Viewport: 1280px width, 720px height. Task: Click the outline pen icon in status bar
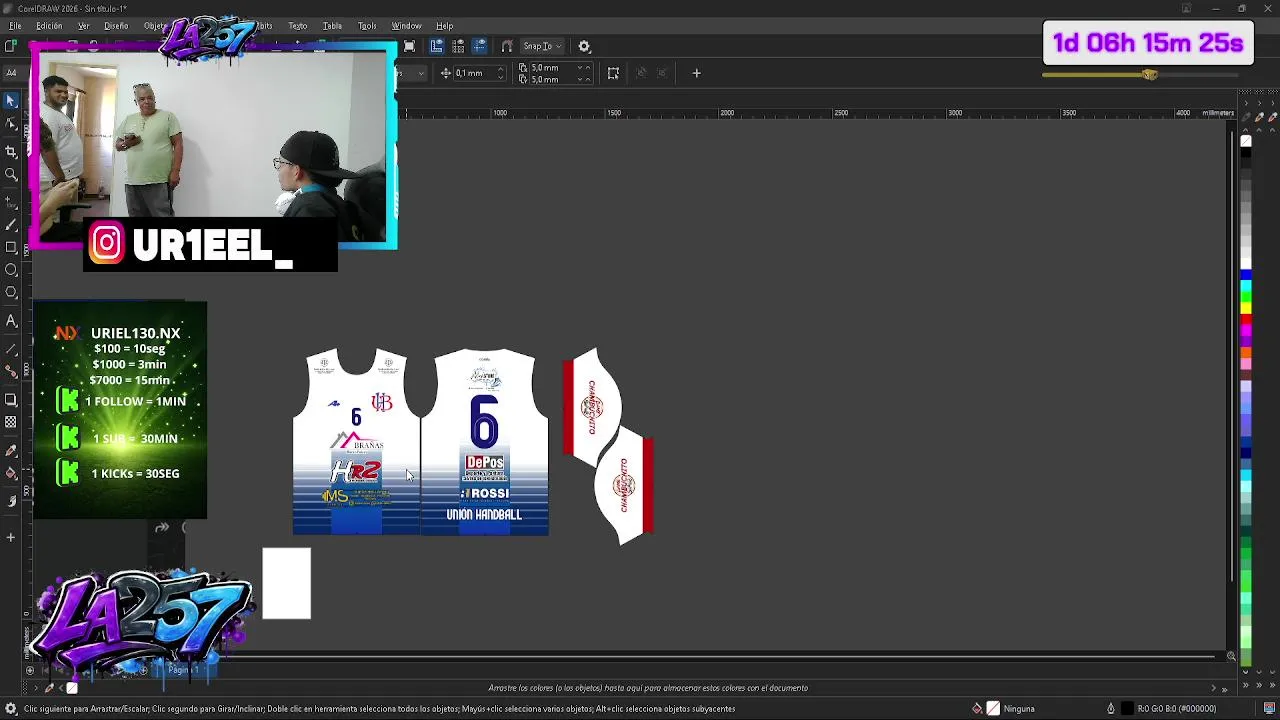1110,709
